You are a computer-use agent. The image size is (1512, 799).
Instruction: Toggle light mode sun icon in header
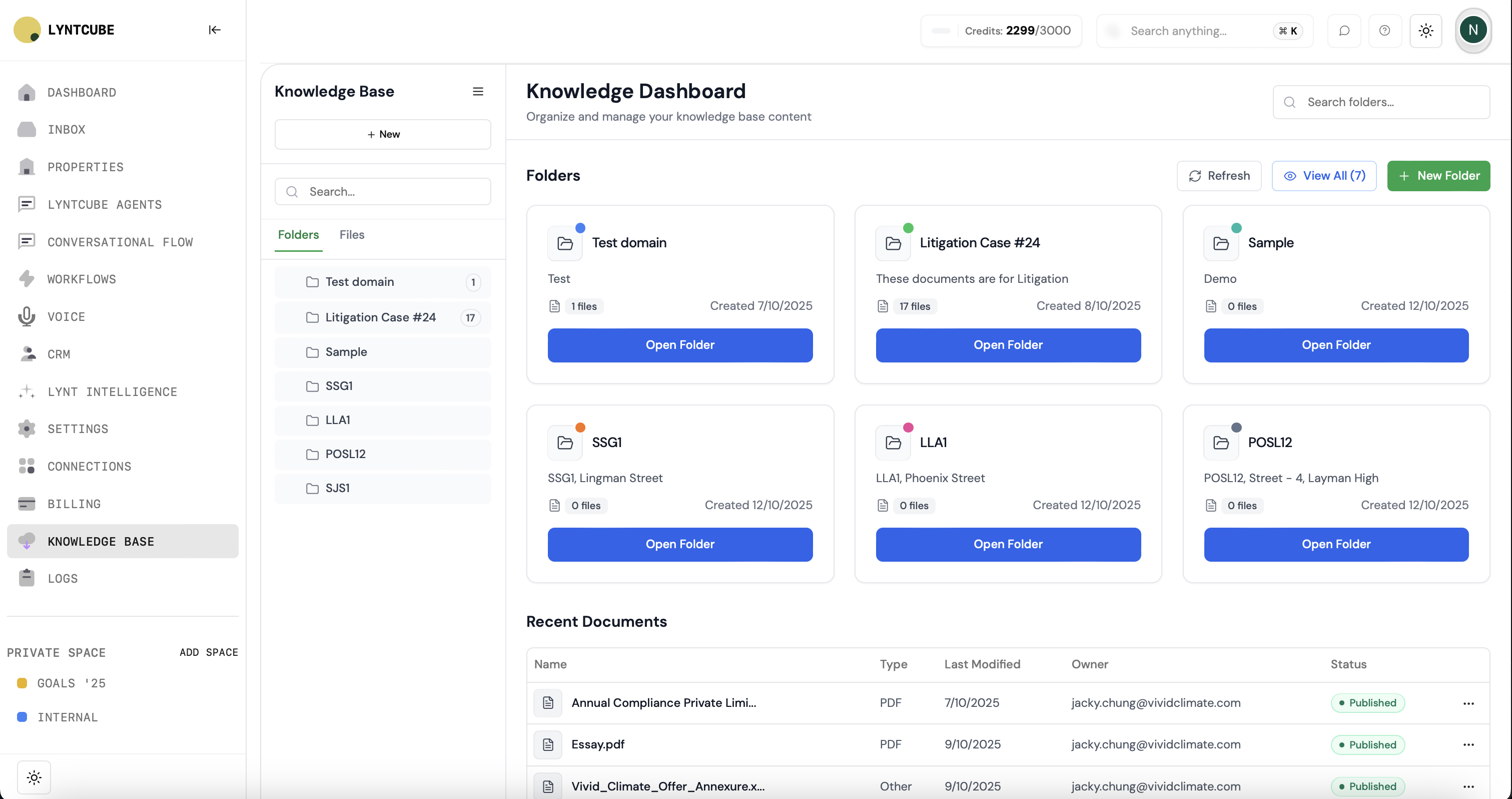coord(1426,31)
